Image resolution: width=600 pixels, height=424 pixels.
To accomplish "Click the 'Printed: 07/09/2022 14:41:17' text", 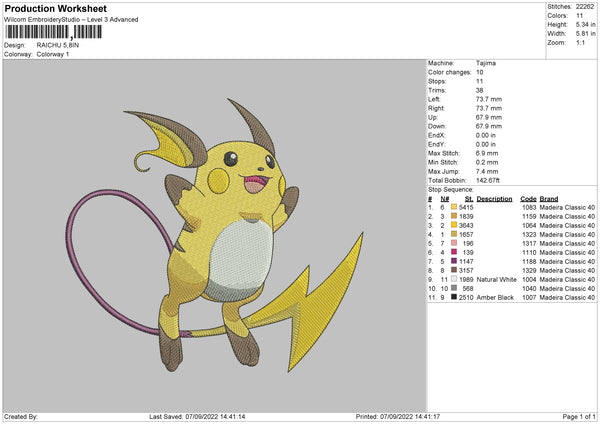I will click(398, 416).
